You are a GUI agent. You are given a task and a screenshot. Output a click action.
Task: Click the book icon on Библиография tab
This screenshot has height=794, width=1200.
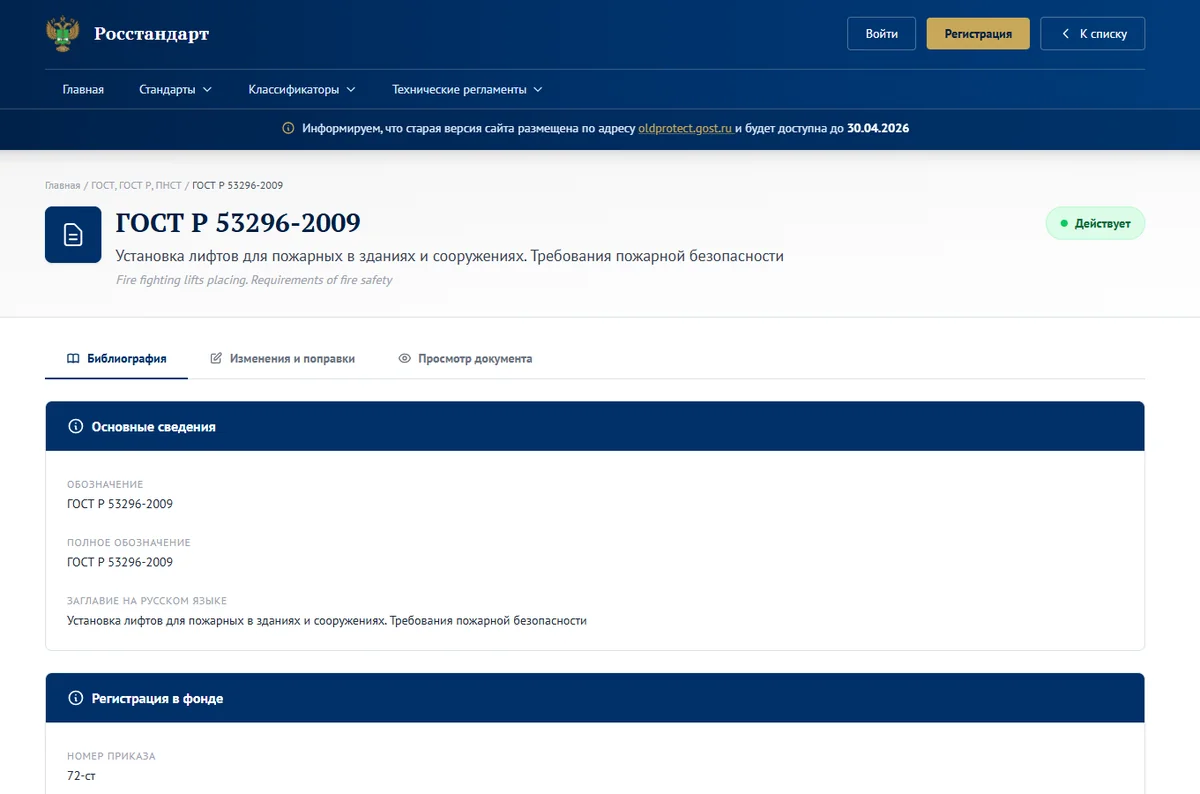73,358
